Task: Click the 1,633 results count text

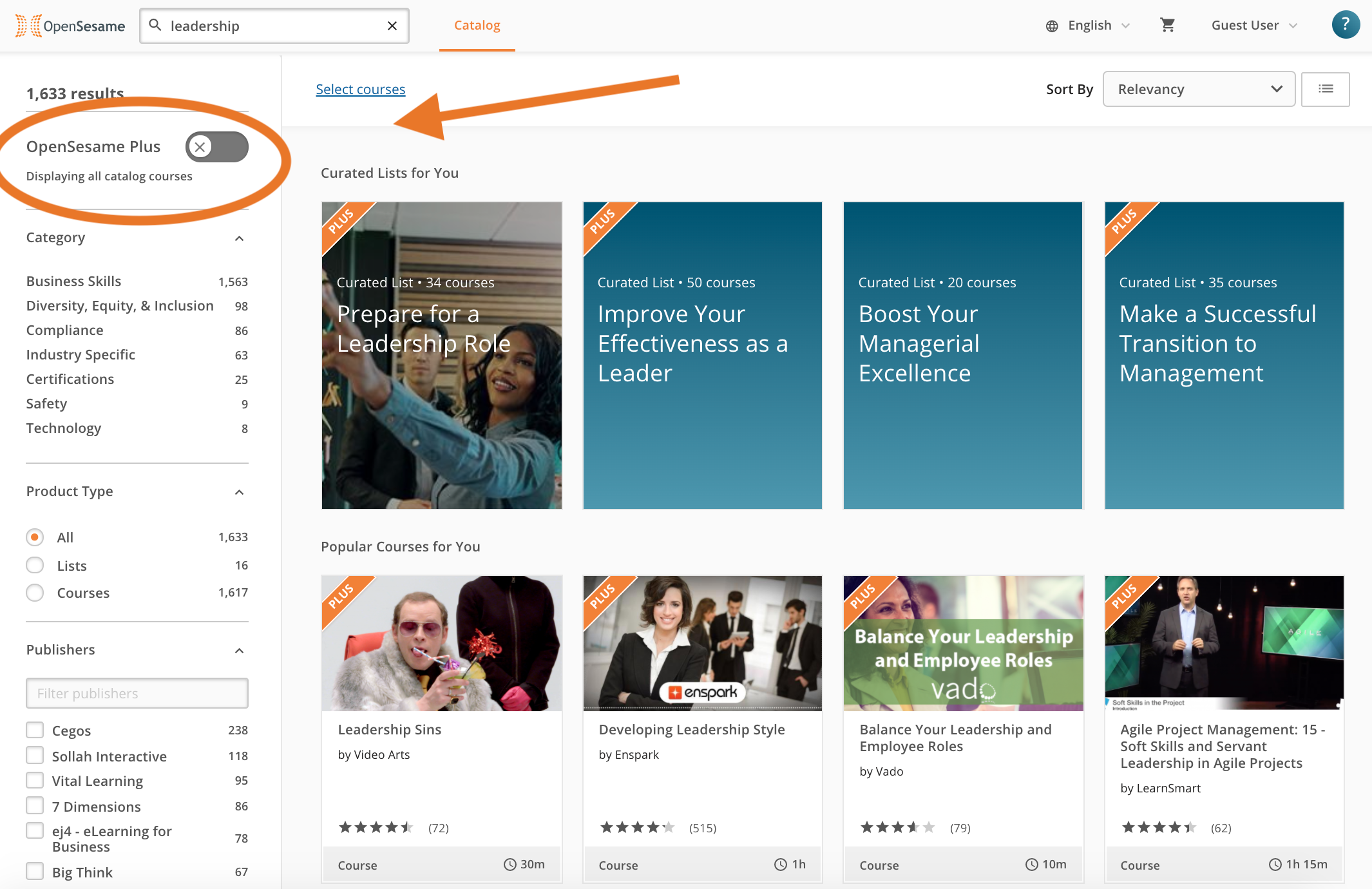Action: tap(75, 93)
